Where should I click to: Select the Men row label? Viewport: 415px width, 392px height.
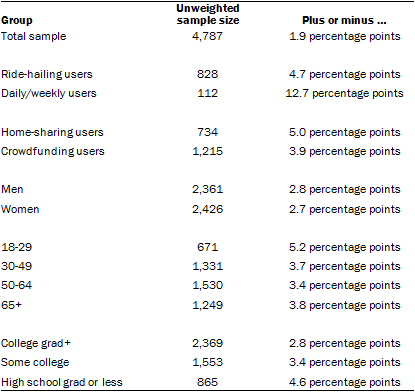pos(12,189)
